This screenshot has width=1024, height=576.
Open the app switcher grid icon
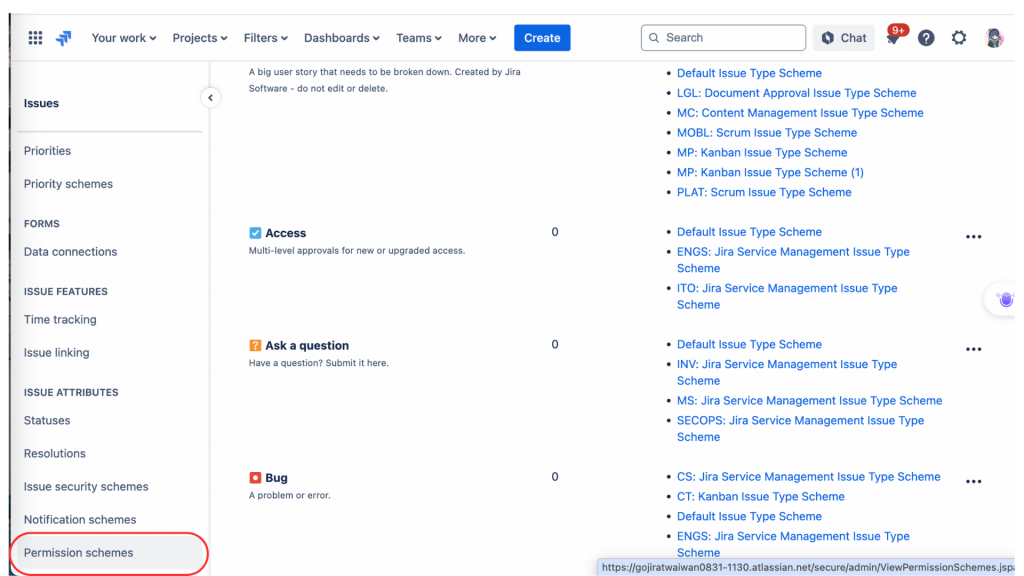tap(35, 38)
